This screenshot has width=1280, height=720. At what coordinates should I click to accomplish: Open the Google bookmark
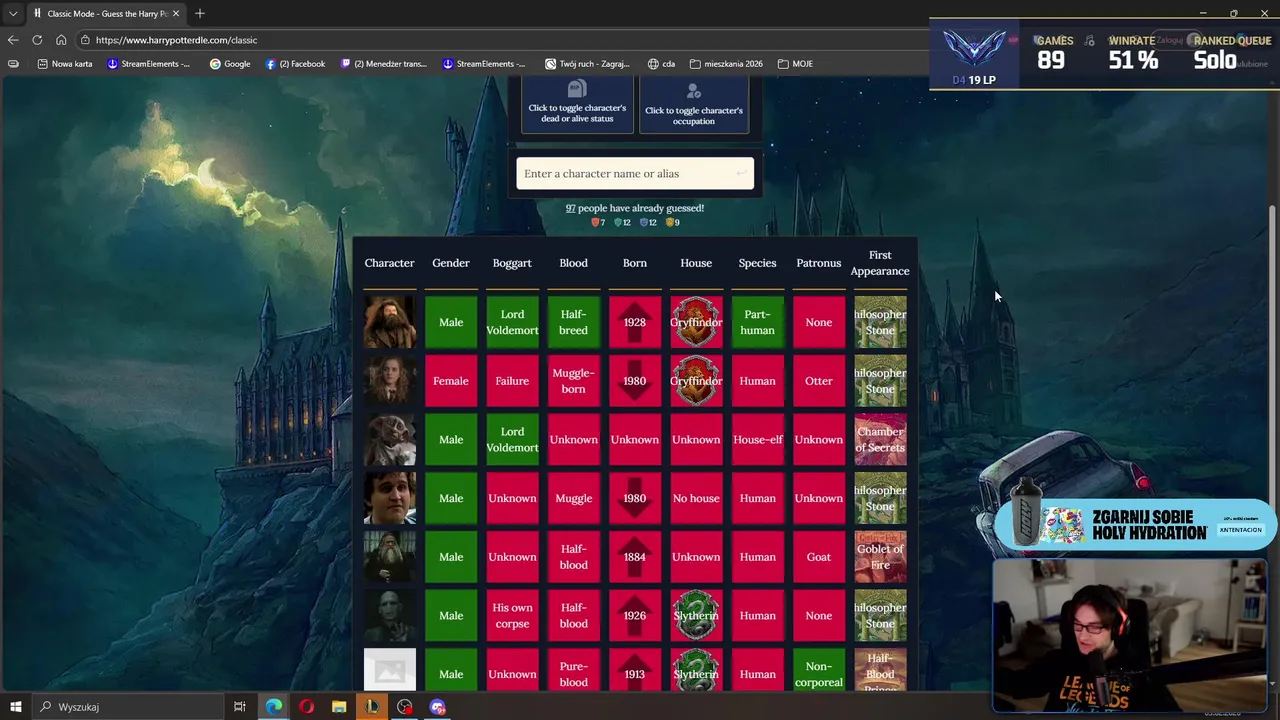click(x=230, y=64)
